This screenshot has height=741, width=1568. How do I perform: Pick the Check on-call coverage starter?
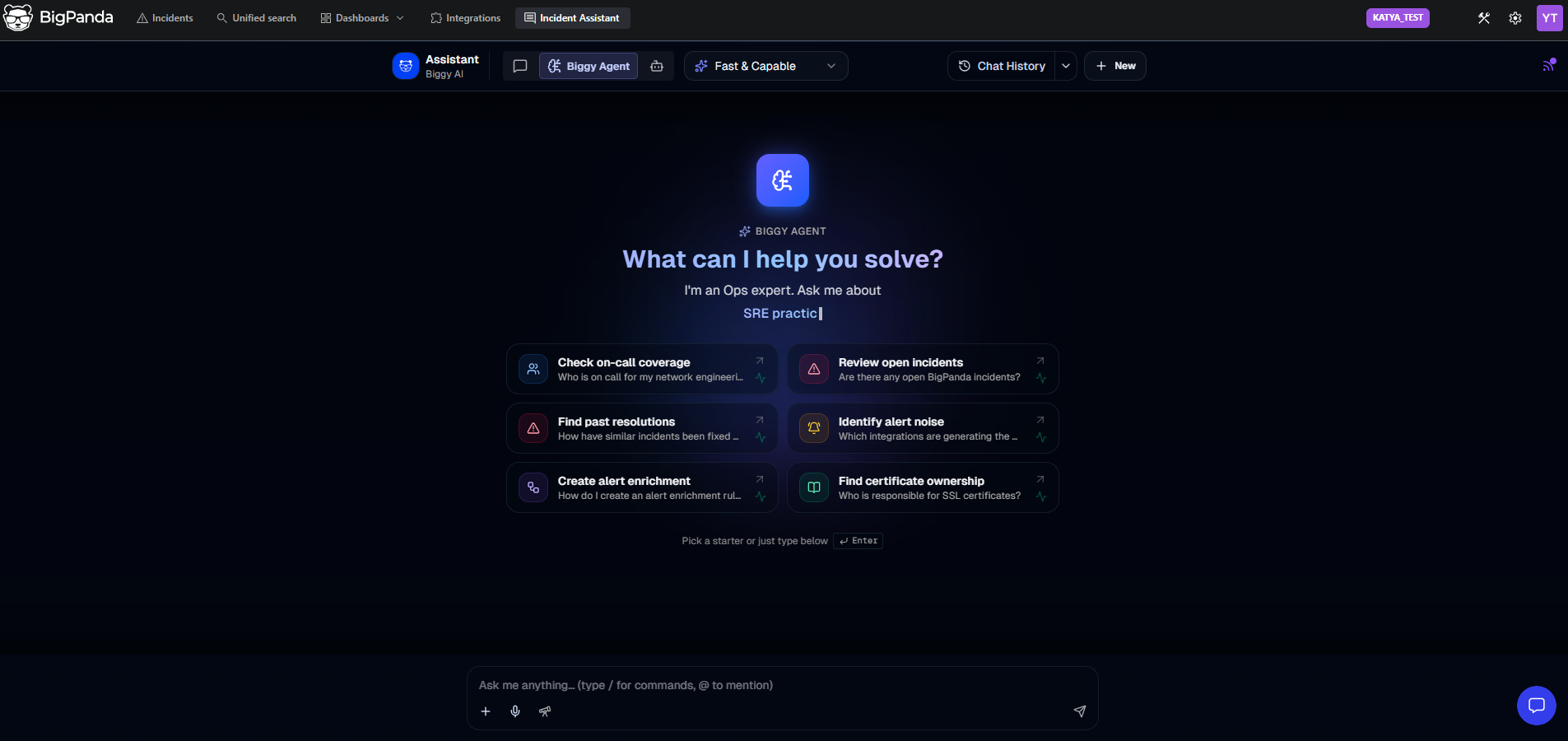click(642, 369)
